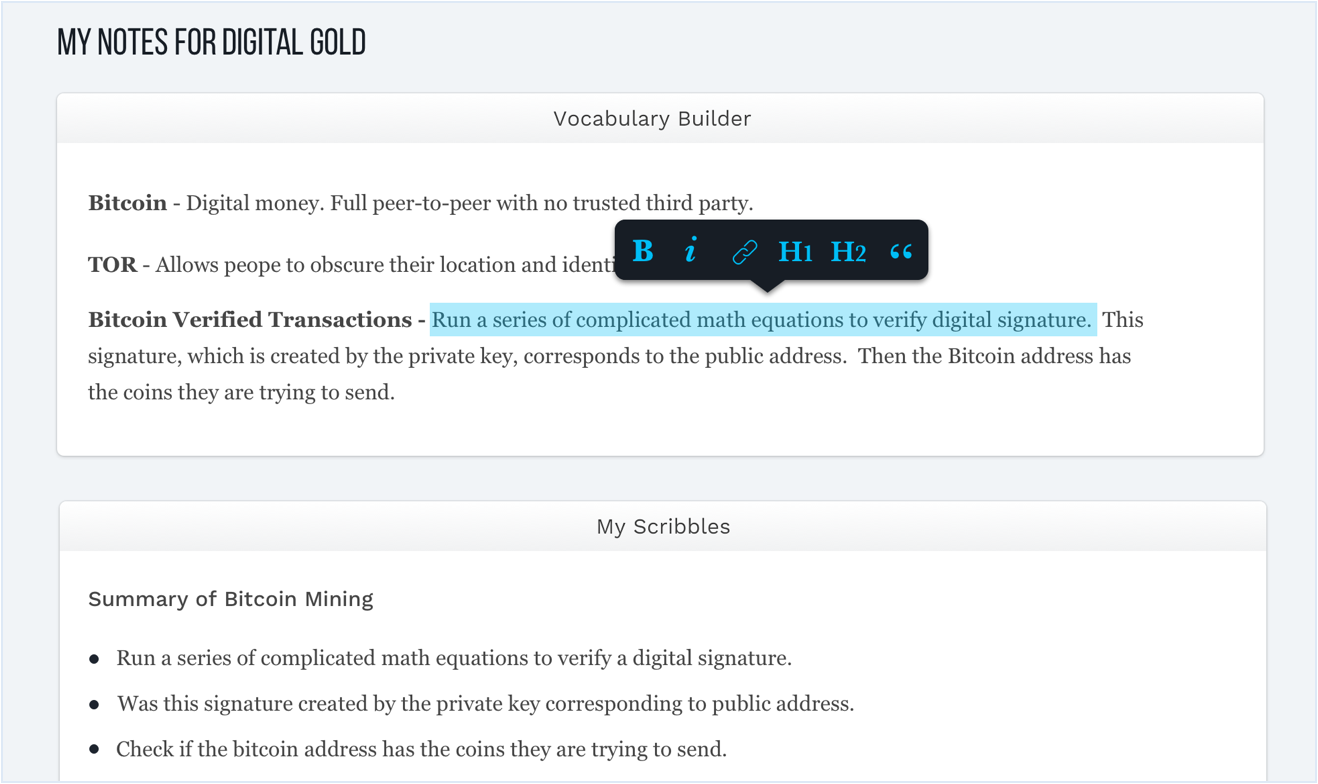Viewport: 1318px width, 784px height.
Task: Click the bullet about private key and public address
Action: click(485, 704)
